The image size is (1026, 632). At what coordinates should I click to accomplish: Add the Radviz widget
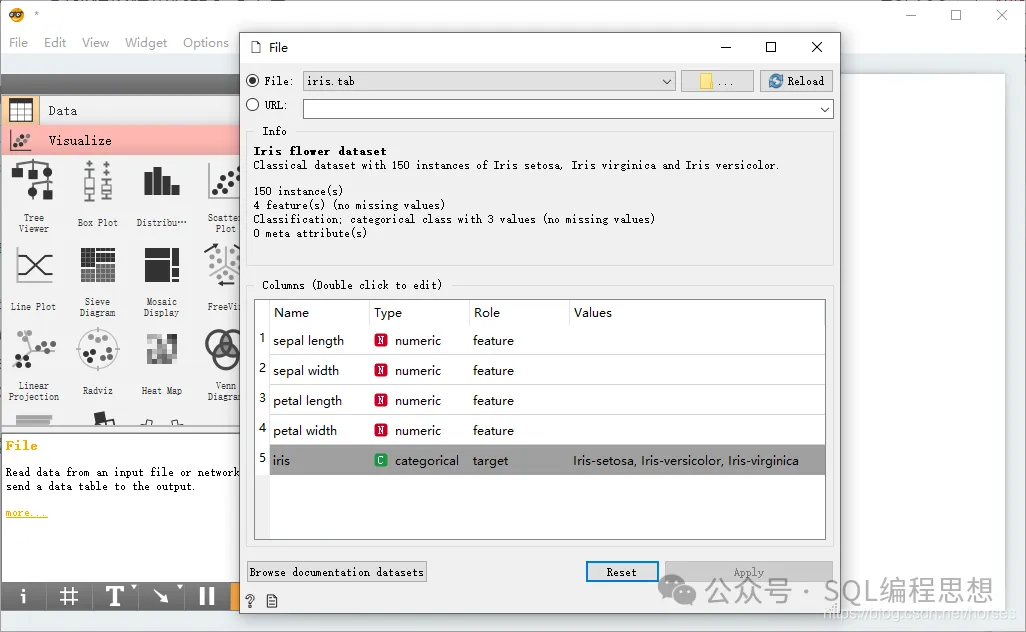point(97,362)
